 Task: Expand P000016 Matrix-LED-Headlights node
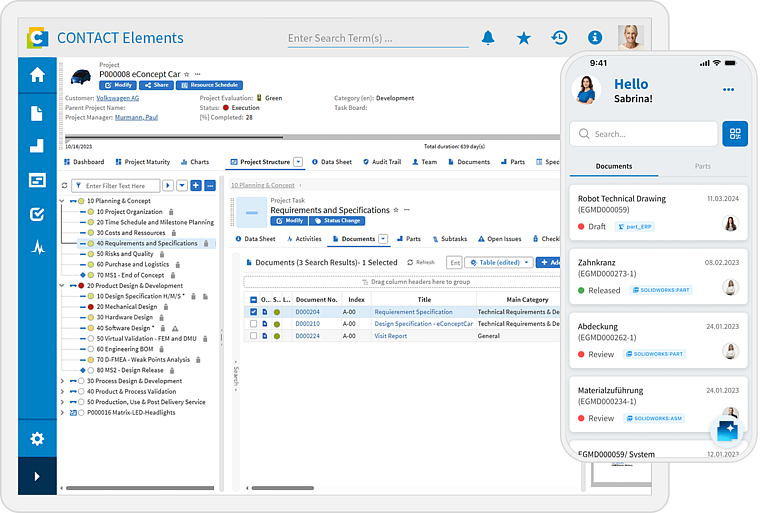click(x=62, y=413)
